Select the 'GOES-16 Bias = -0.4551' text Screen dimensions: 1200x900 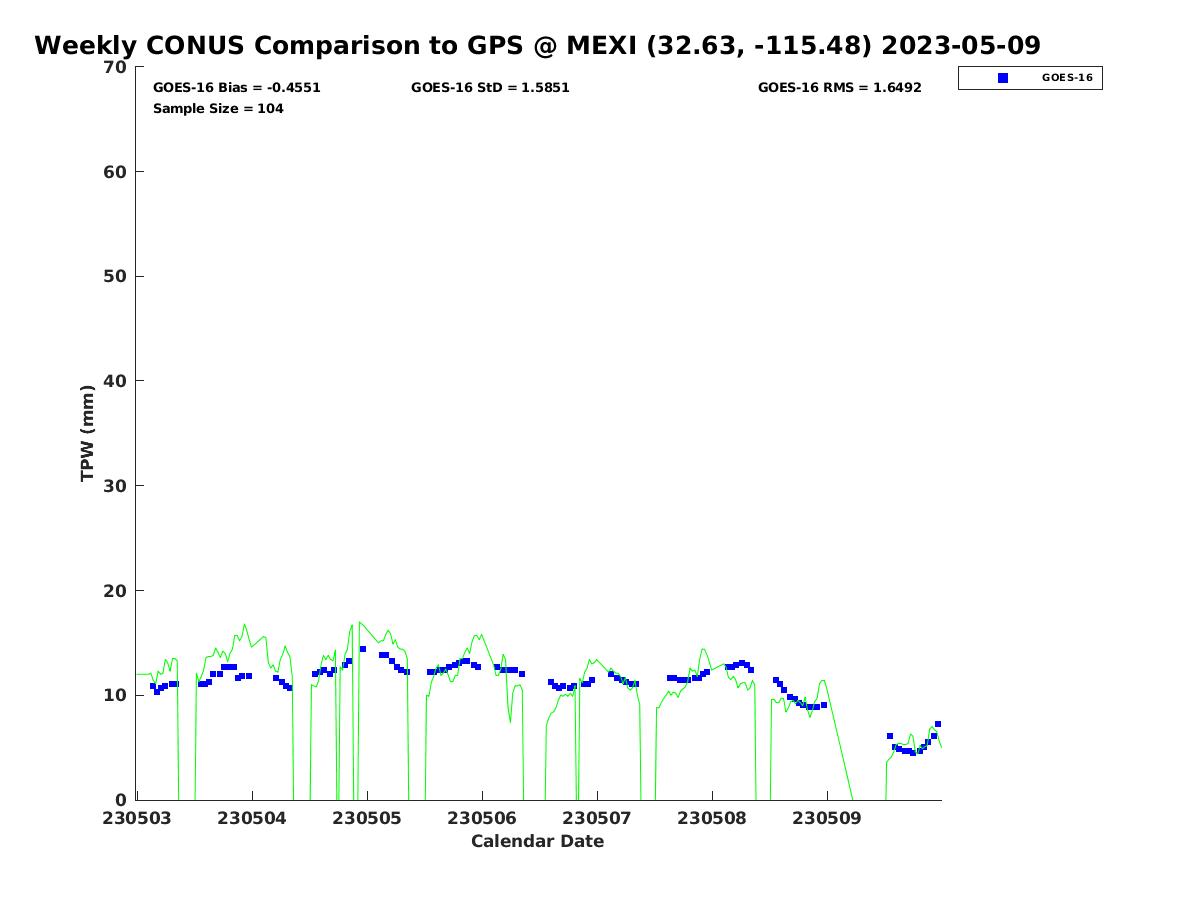pos(237,87)
